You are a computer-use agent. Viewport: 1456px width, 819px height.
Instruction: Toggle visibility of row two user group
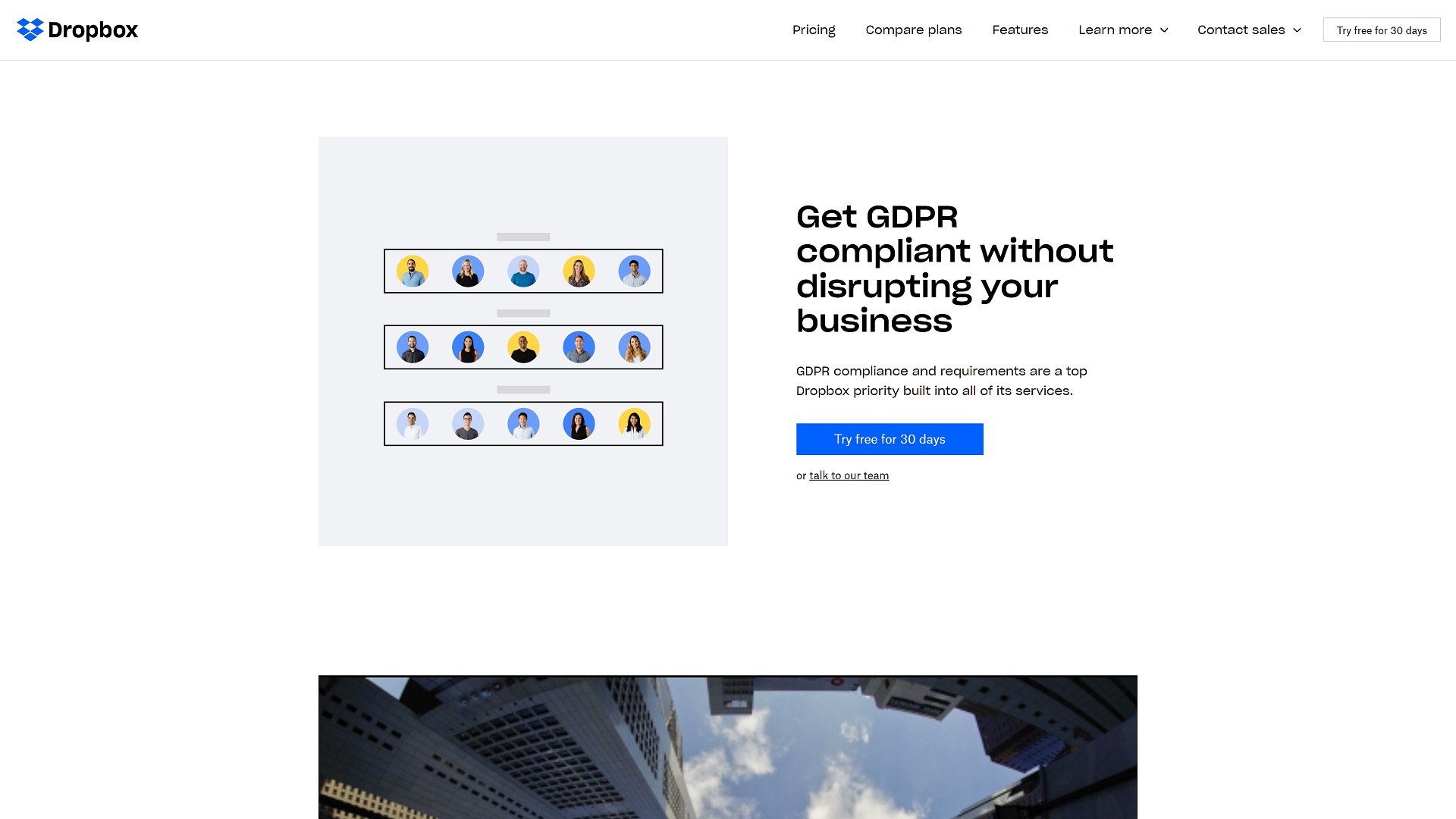click(x=523, y=313)
